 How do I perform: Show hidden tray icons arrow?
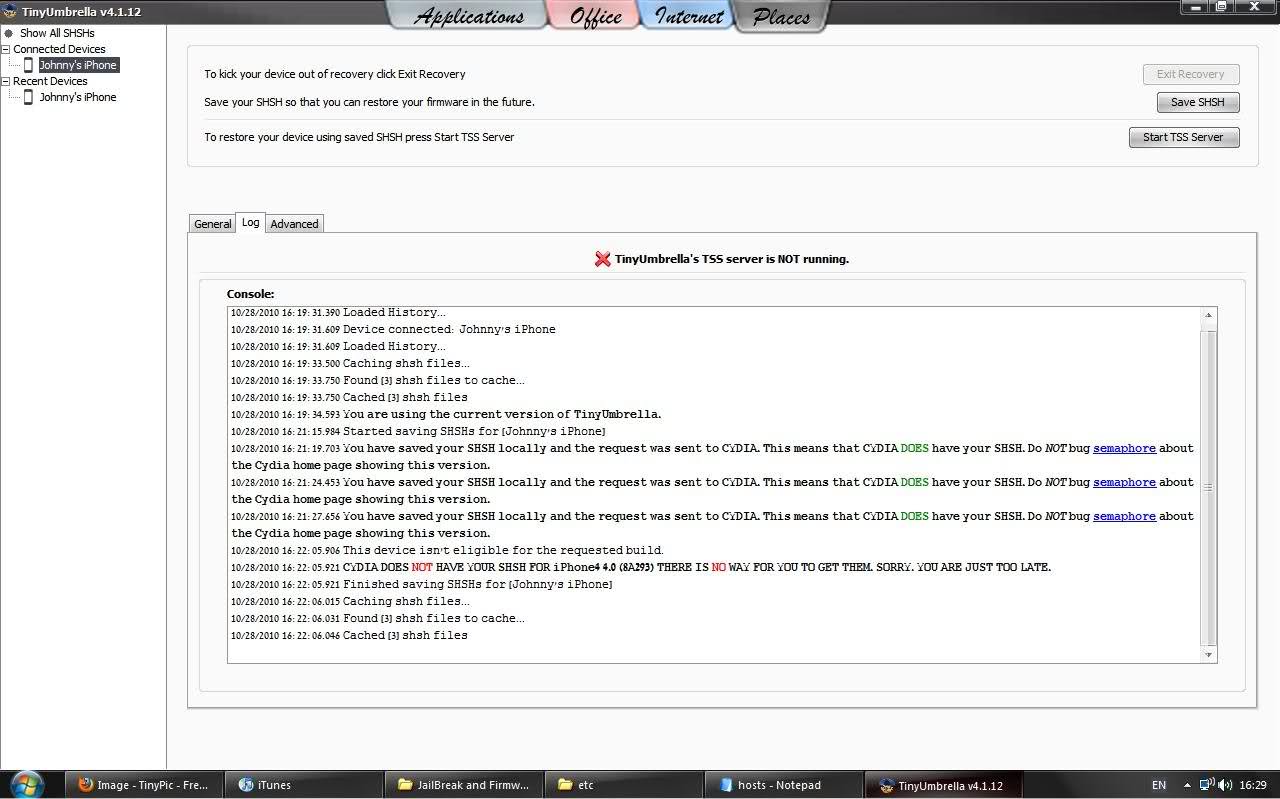coord(1187,785)
